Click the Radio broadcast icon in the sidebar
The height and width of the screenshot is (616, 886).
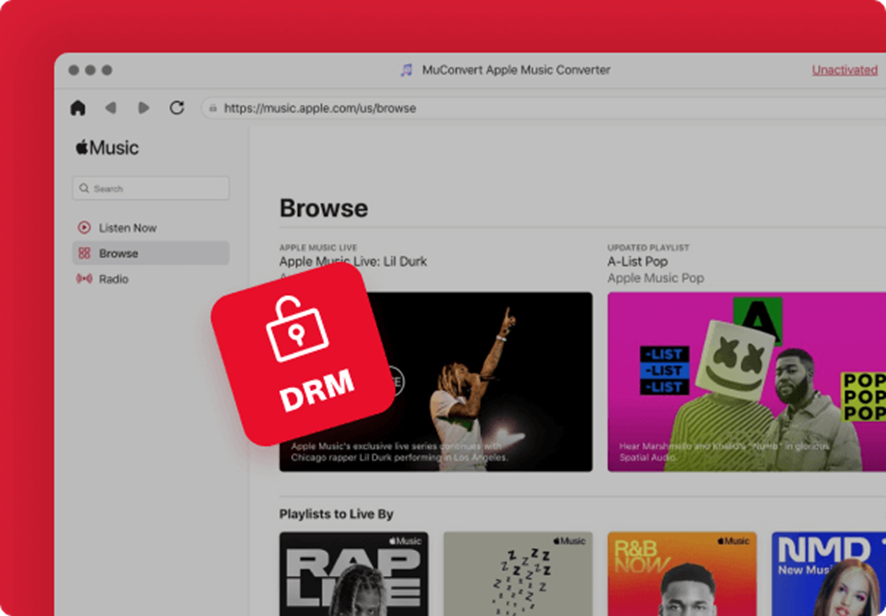[84, 279]
